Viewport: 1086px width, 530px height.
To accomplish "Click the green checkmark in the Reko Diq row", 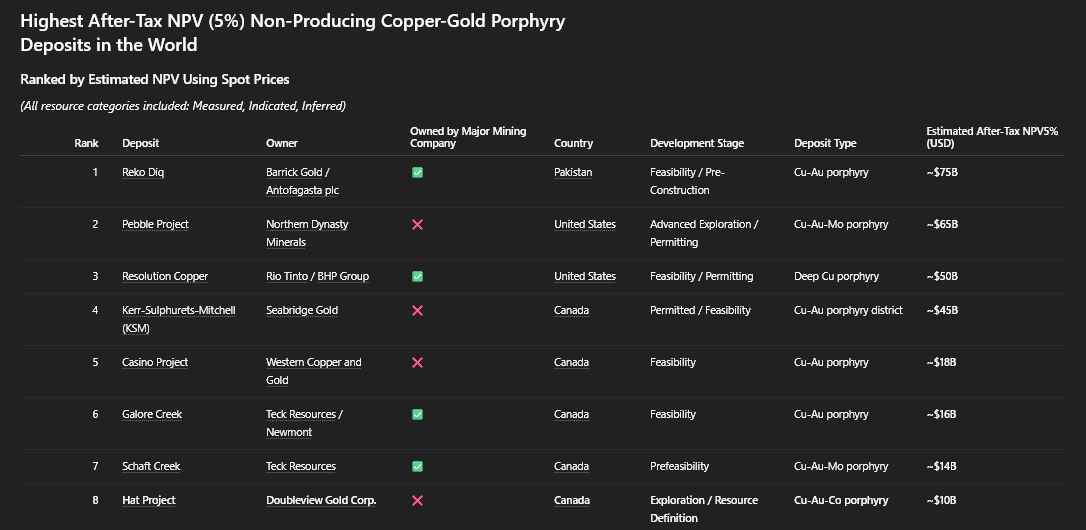I will click(417, 172).
